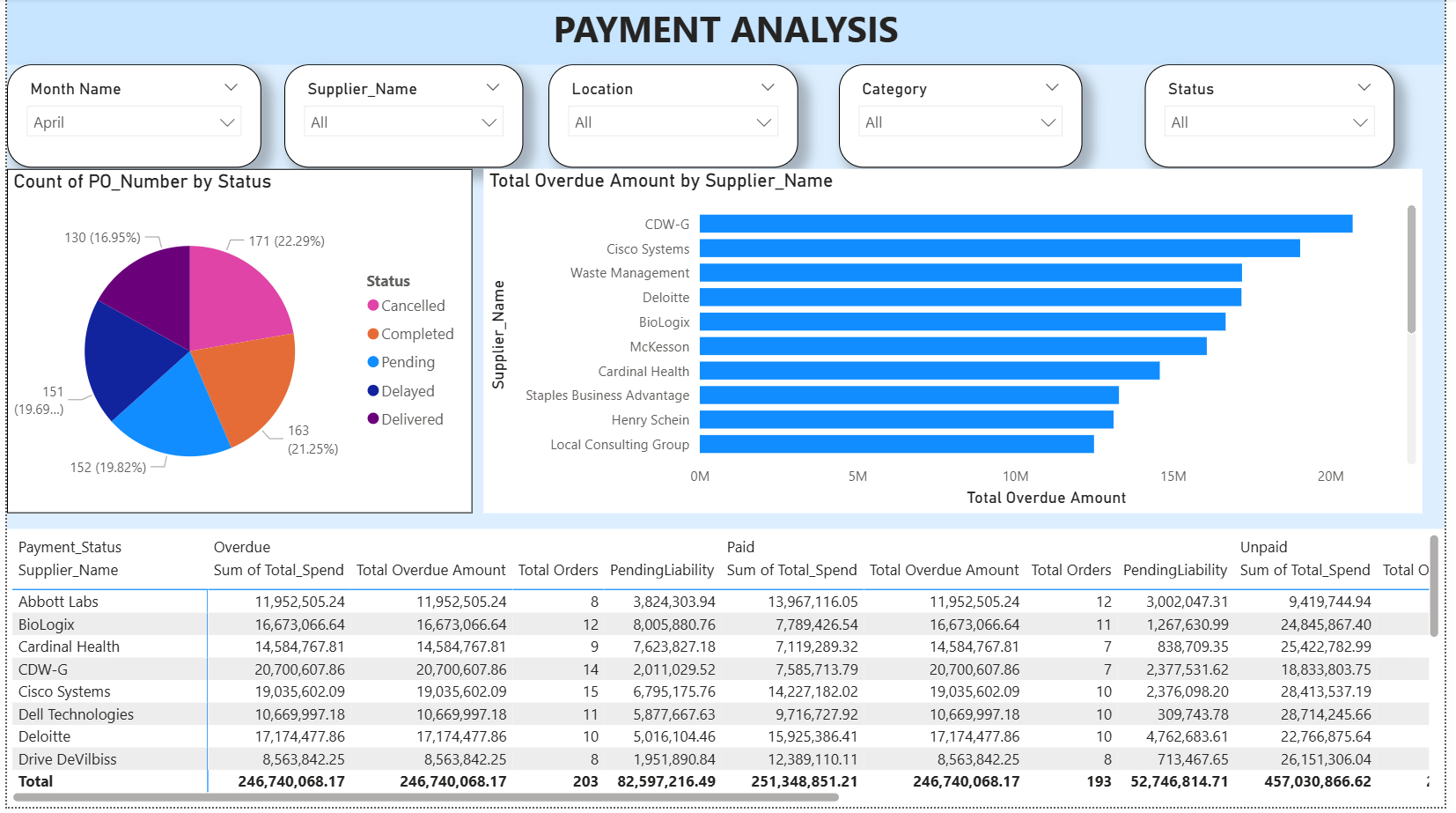Select the Delivered legend marker
The width and height of the screenshot is (1456, 813).
[x=373, y=418]
